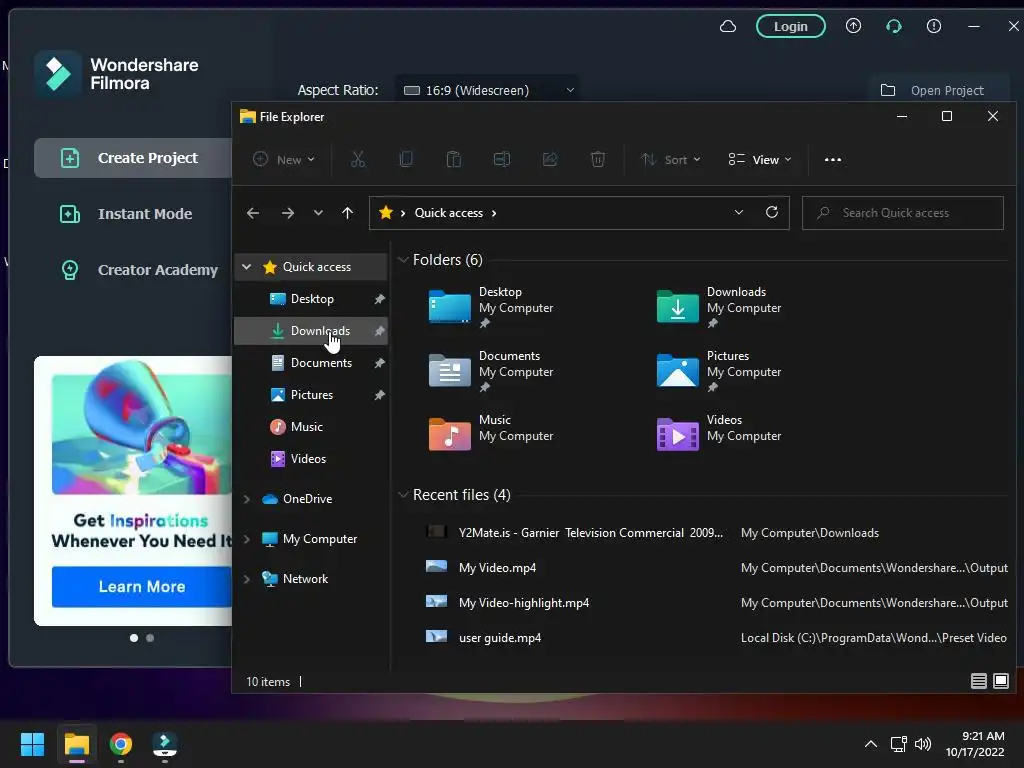Select Music in the navigation pane

coord(311,426)
